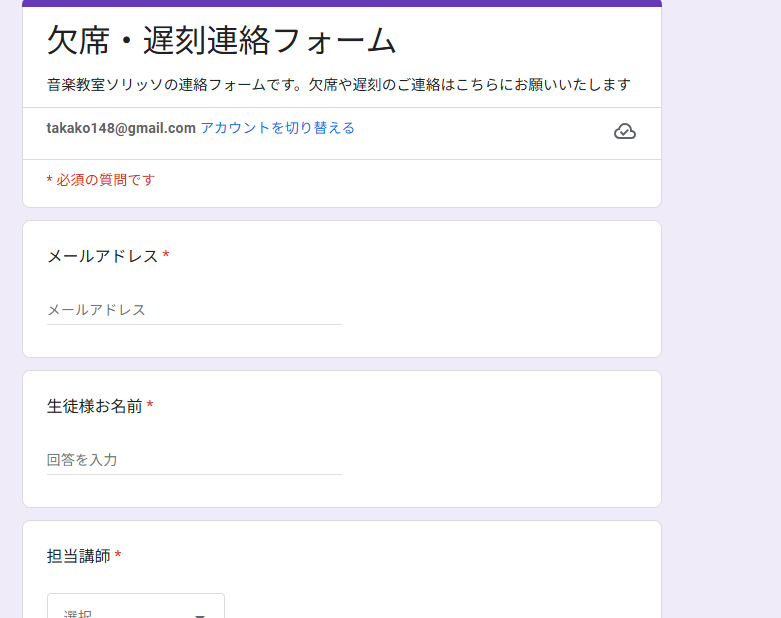The height and width of the screenshot is (618, 781).
Task: Click the 生徒様お名前 question label
Action: [94, 406]
